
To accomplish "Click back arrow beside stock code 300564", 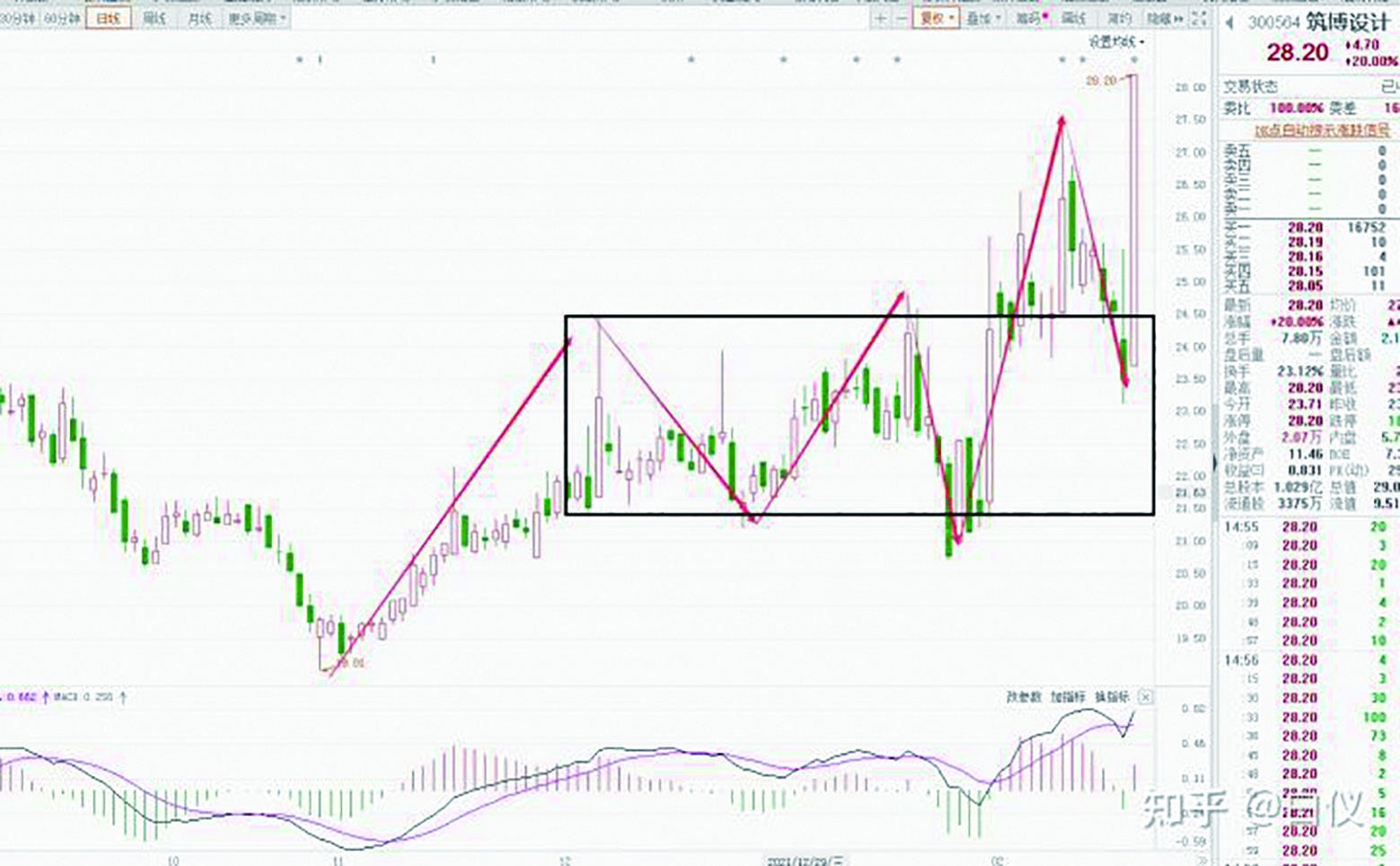I will (x=1229, y=22).
